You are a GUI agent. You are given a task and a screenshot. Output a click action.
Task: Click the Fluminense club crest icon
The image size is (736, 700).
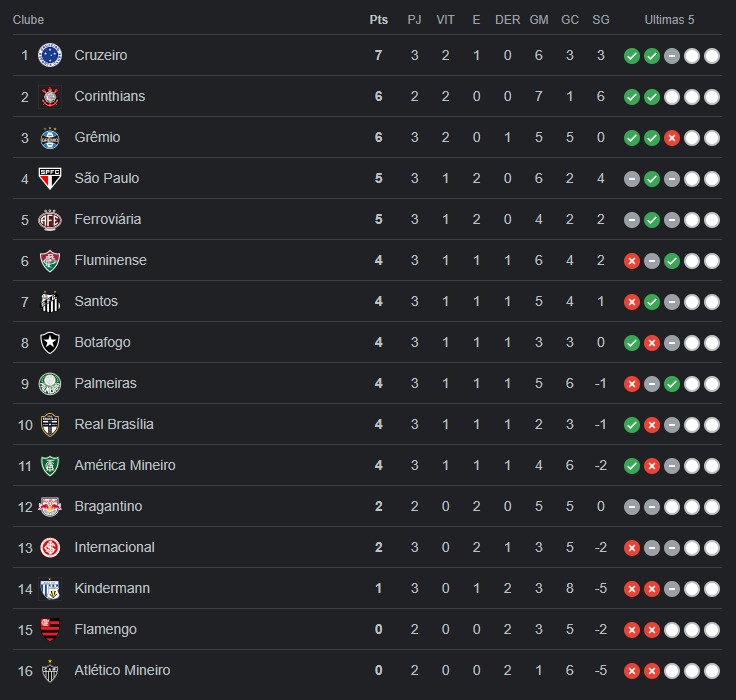point(50,261)
